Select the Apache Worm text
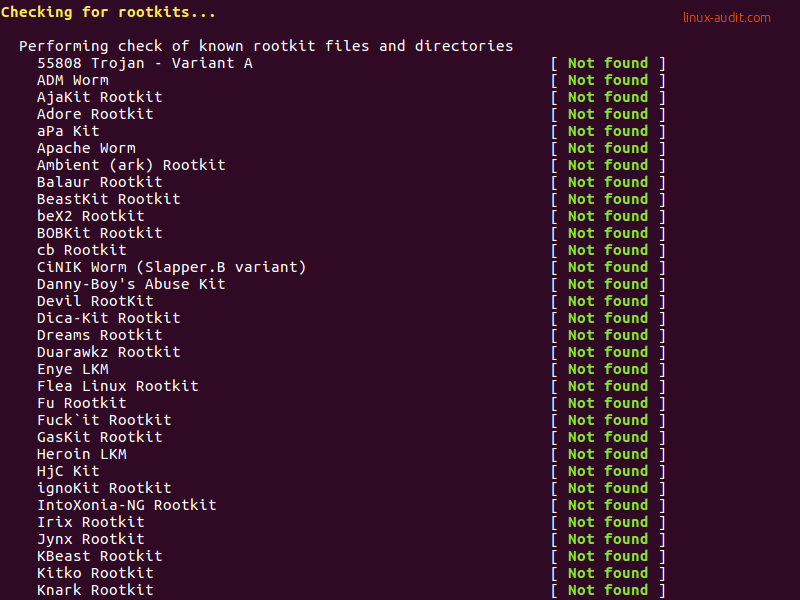 point(86,148)
